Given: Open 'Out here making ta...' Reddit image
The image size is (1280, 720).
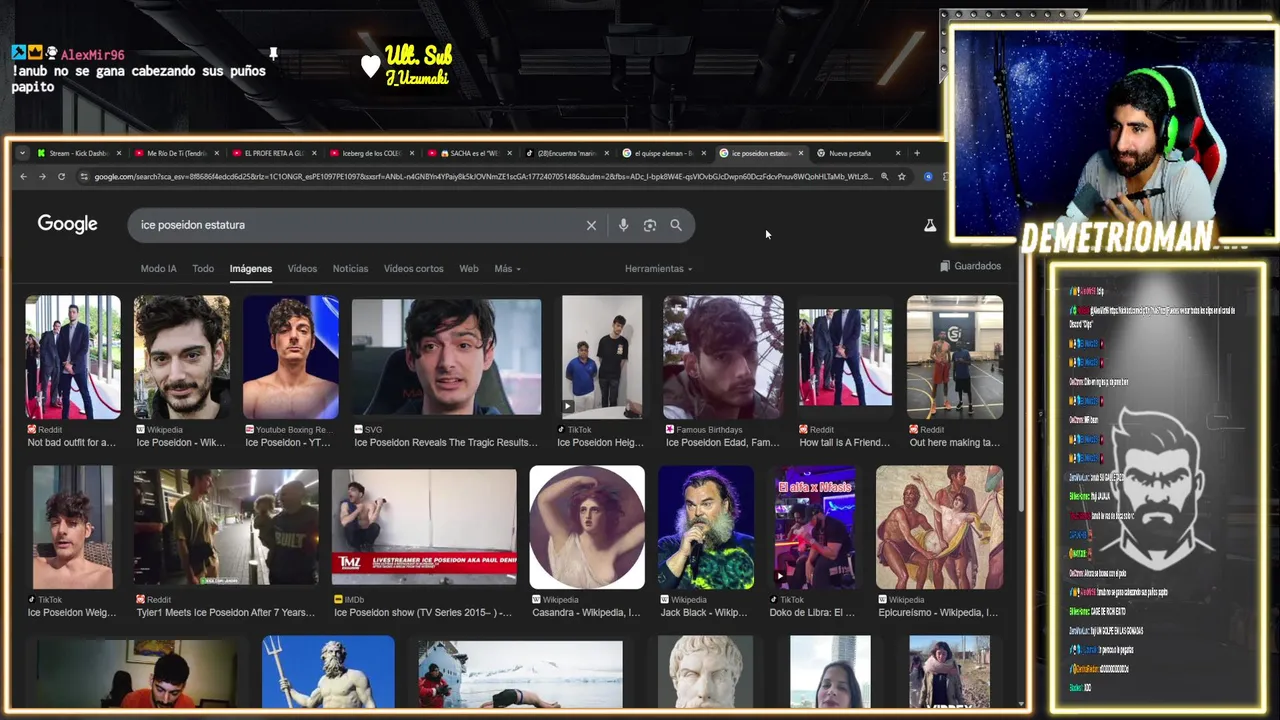Looking at the screenshot, I should click(955, 357).
